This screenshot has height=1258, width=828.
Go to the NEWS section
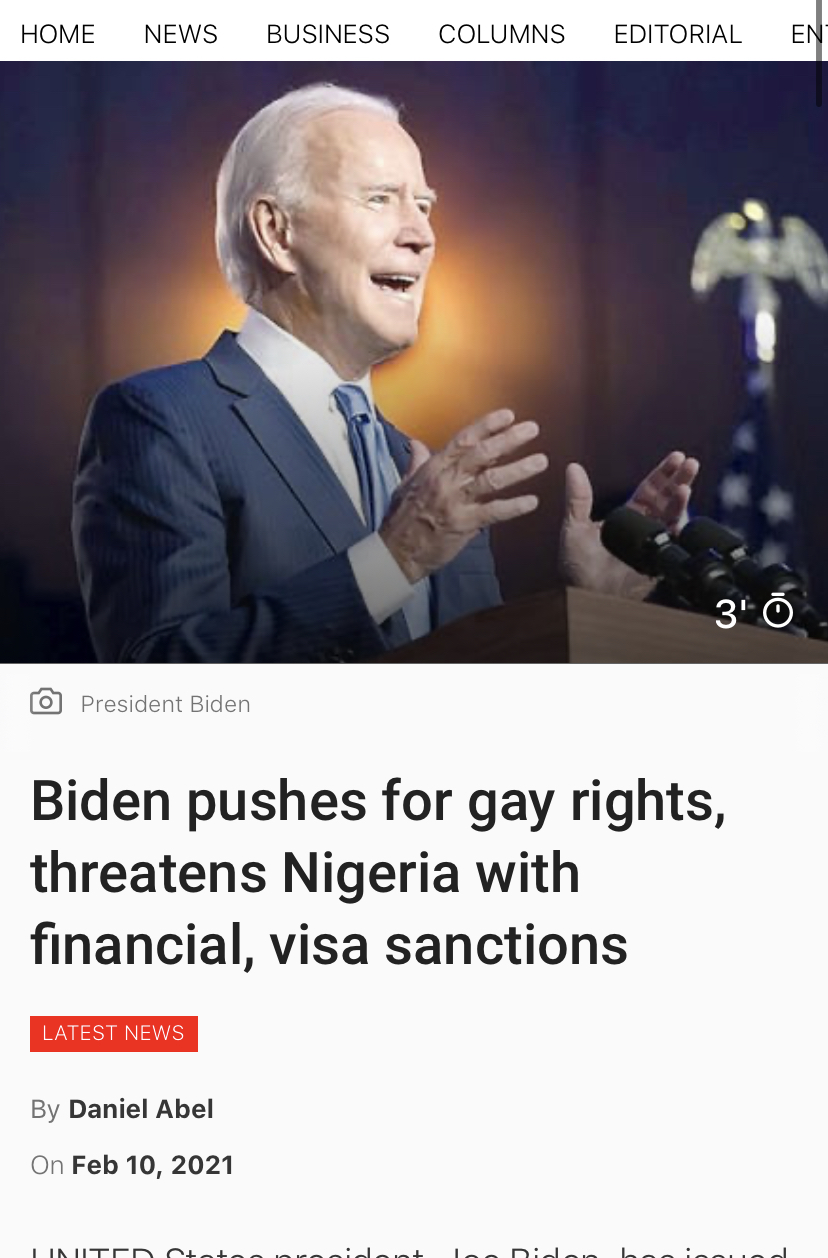pos(181,34)
